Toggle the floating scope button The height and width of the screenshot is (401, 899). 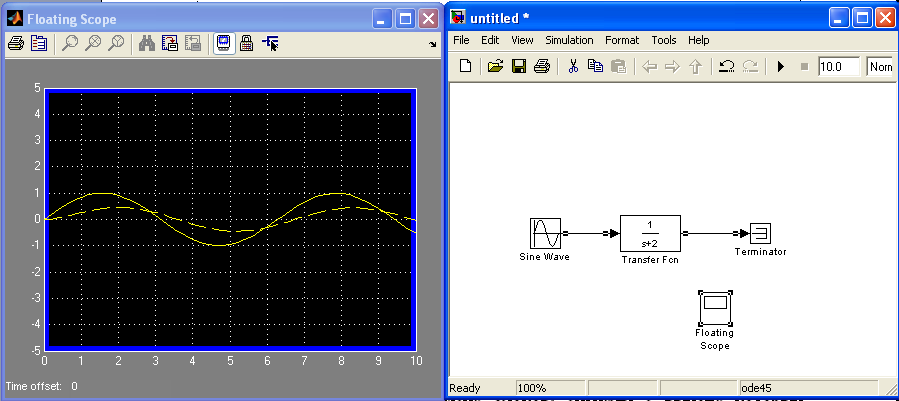tap(224, 43)
